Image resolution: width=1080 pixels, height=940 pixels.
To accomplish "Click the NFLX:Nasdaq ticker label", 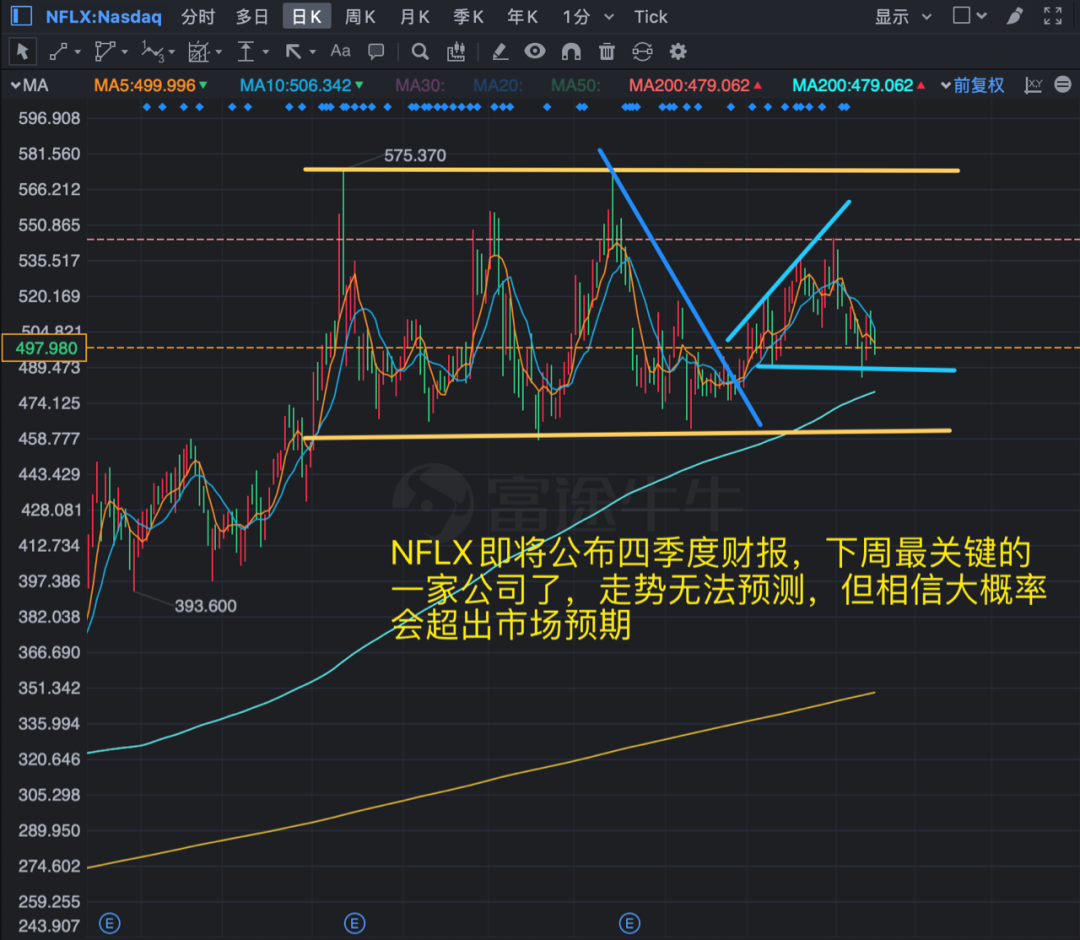I will pyautogui.click(x=103, y=17).
